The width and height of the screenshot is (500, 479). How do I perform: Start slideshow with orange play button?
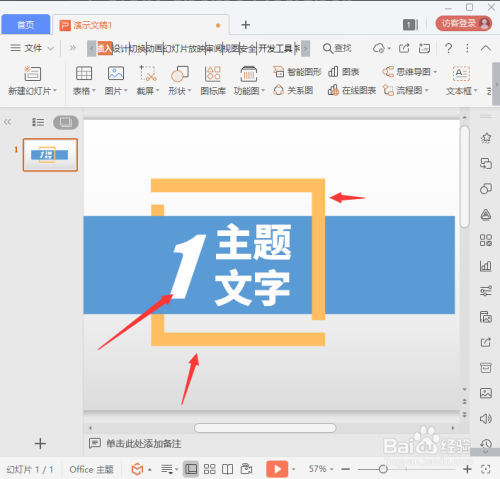click(277, 469)
